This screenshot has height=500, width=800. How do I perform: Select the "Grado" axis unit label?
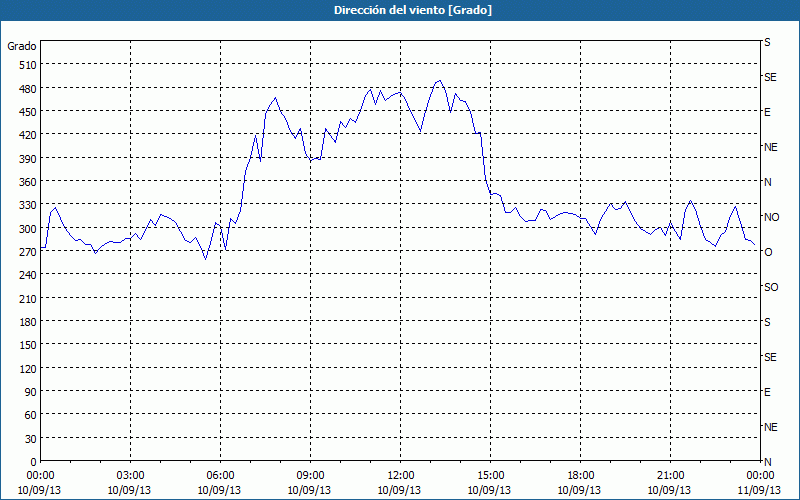pos(22,46)
